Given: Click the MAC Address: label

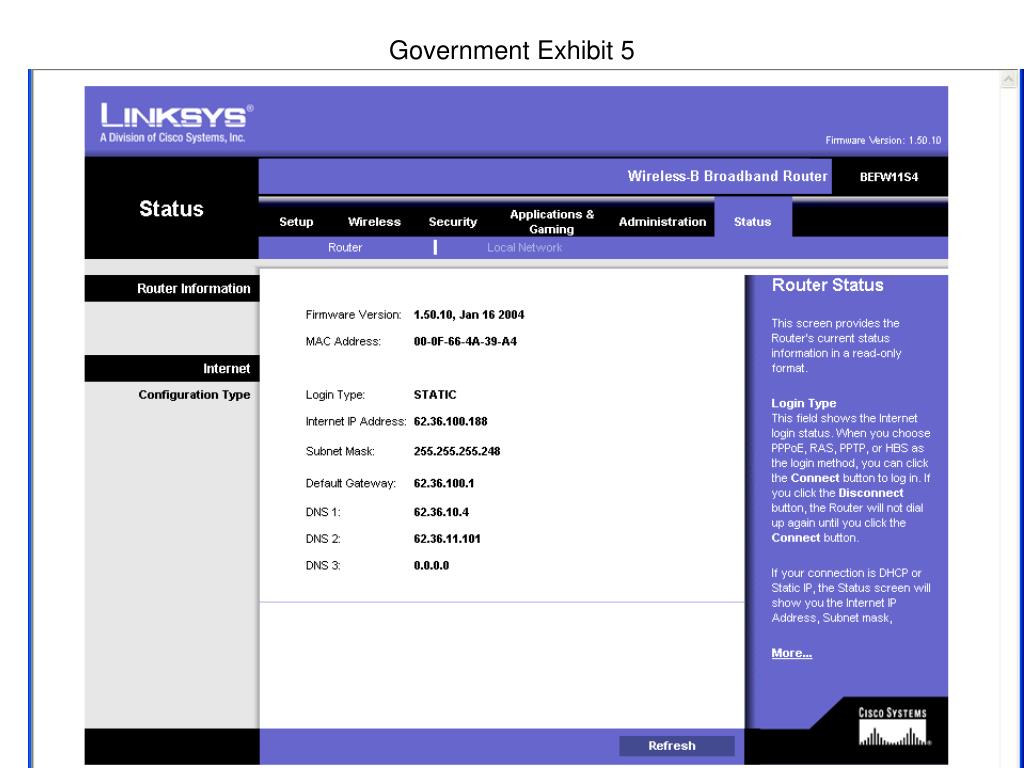Looking at the screenshot, I should (x=343, y=342).
